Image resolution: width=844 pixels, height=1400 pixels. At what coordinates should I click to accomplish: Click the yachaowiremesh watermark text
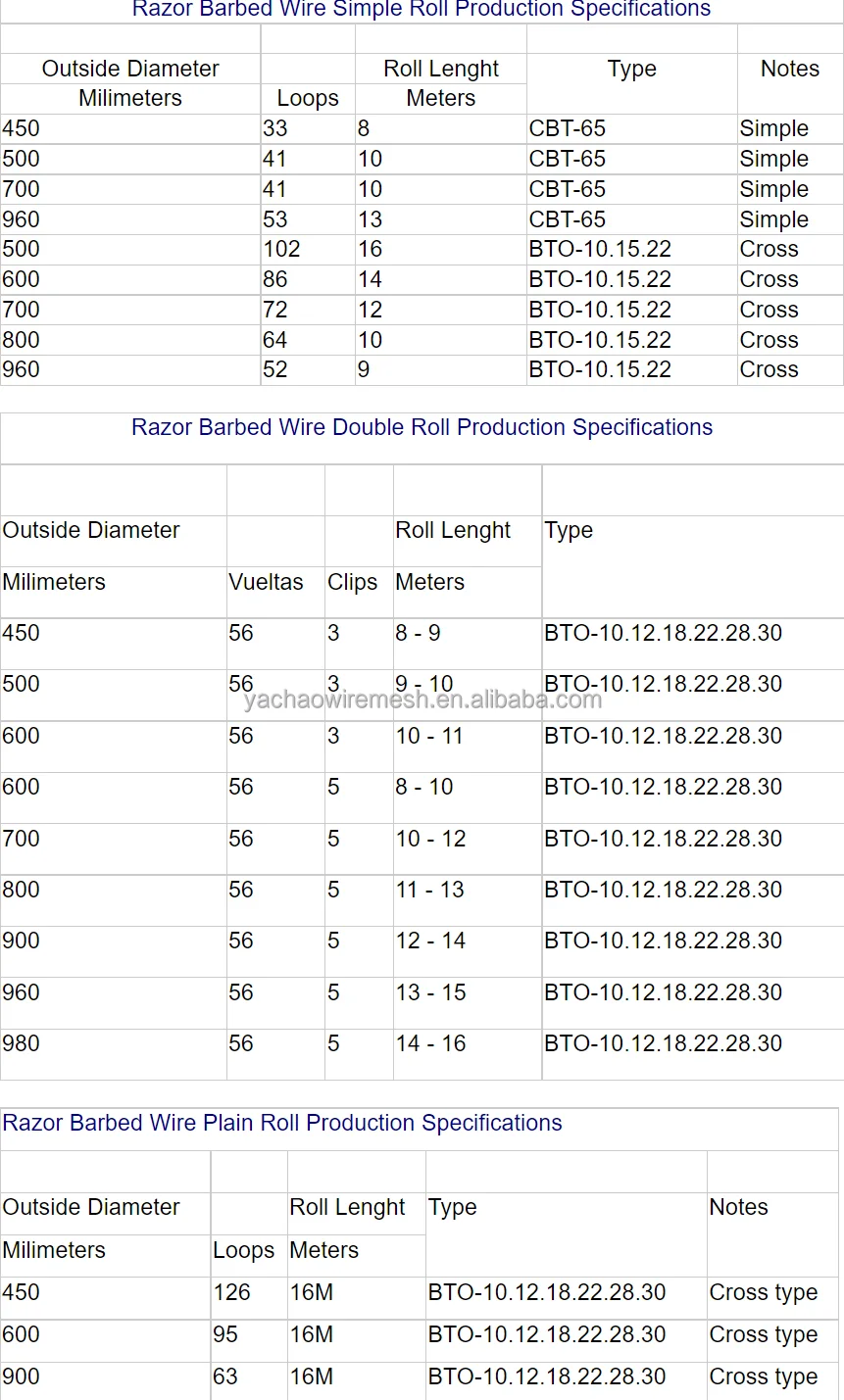(x=420, y=700)
